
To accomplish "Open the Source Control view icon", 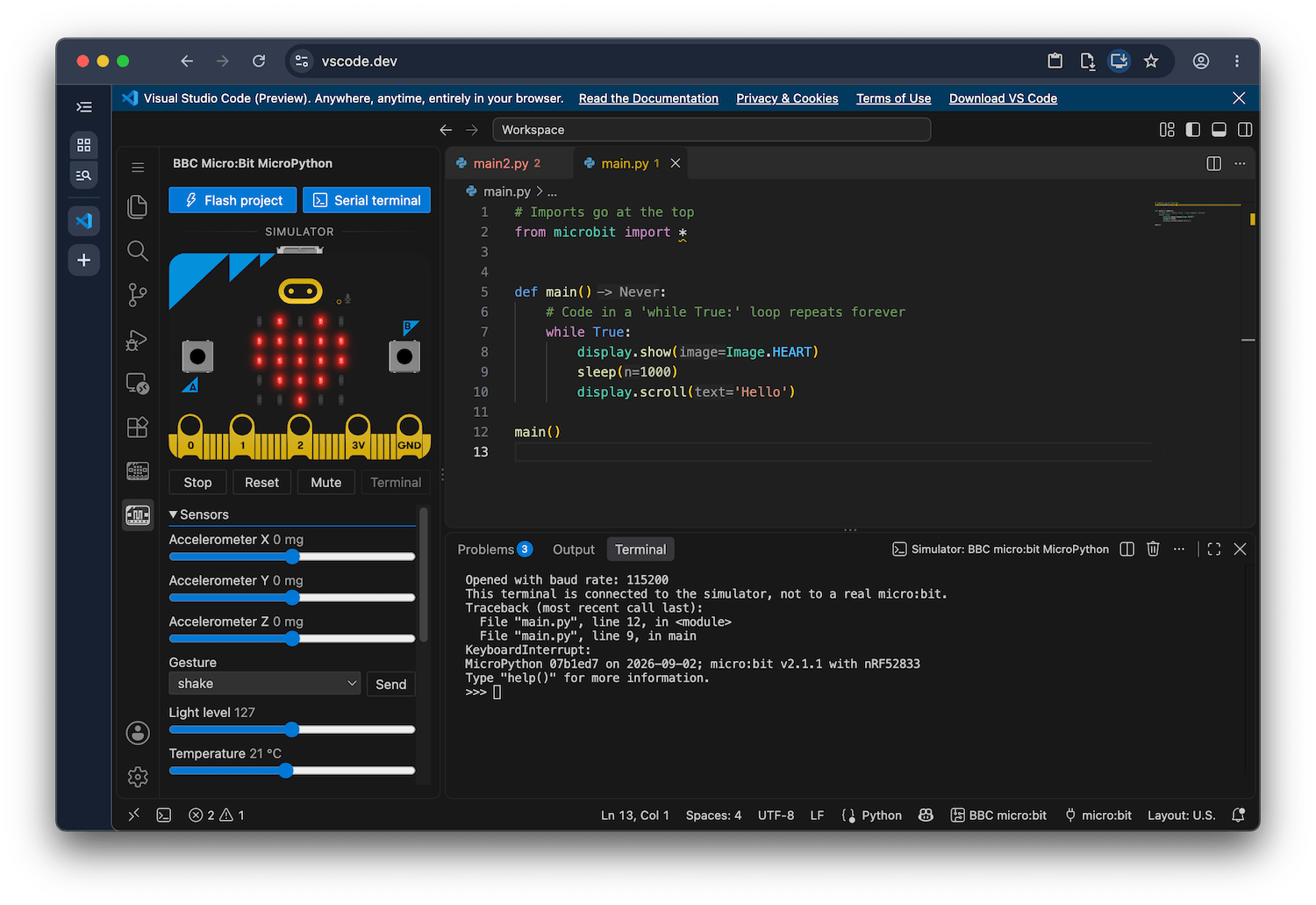I will (x=138, y=295).
